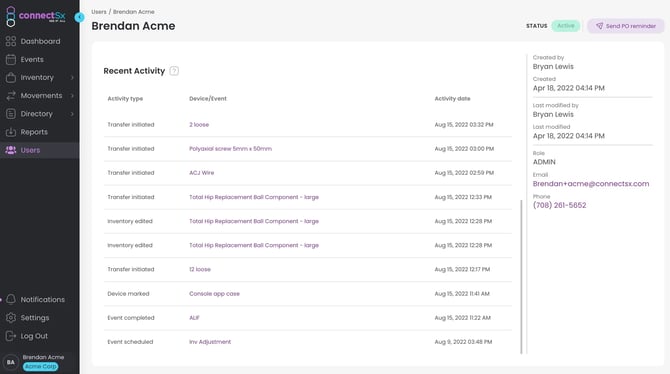Click the ADMIN role value
The image size is (670, 374).
tap(544, 162)
